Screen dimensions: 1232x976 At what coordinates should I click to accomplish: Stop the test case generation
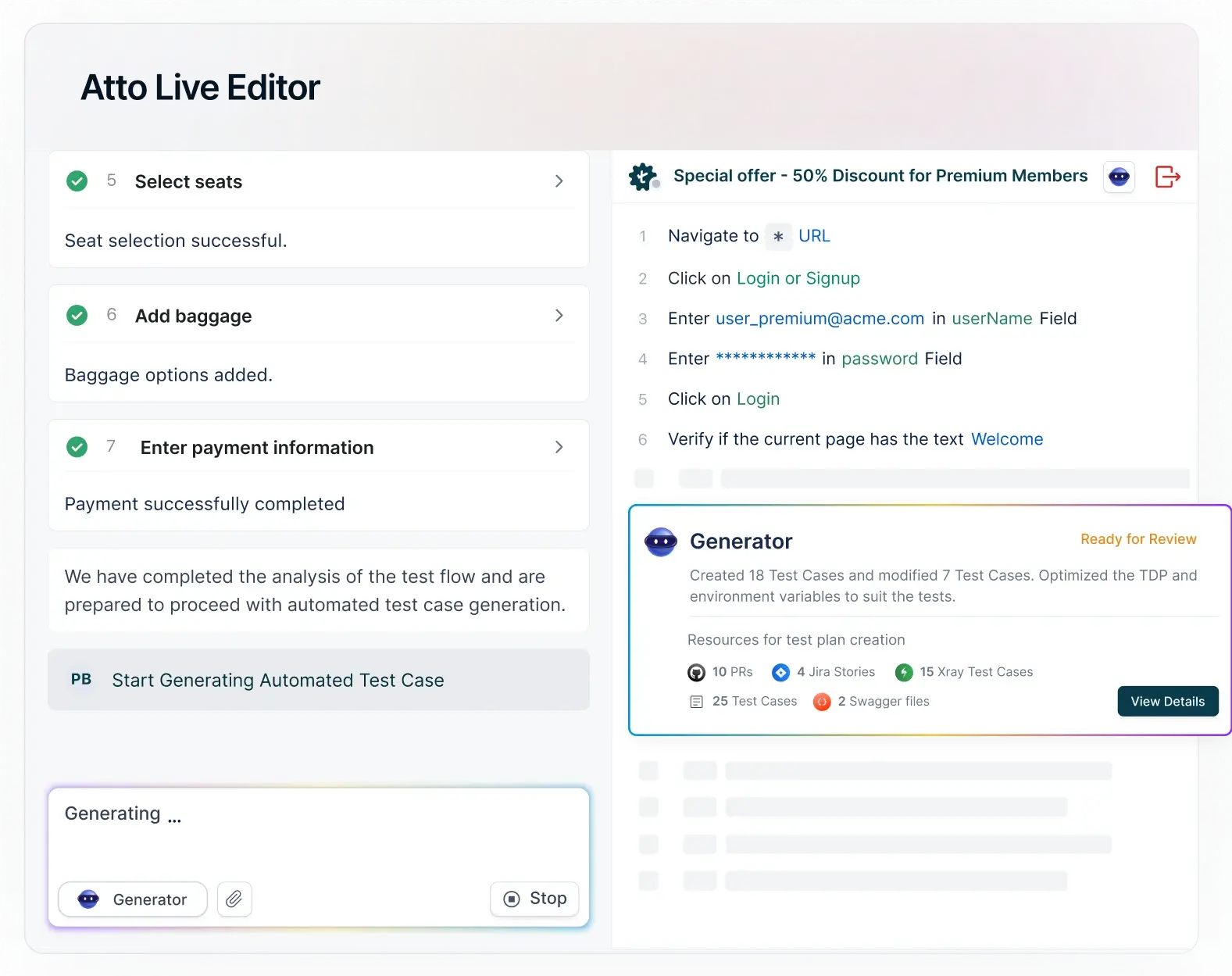click(x=534, y=899)
